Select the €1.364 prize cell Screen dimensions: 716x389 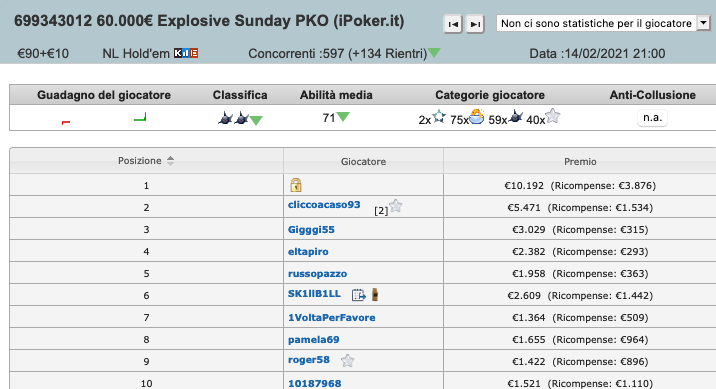[x=580, y=317]
